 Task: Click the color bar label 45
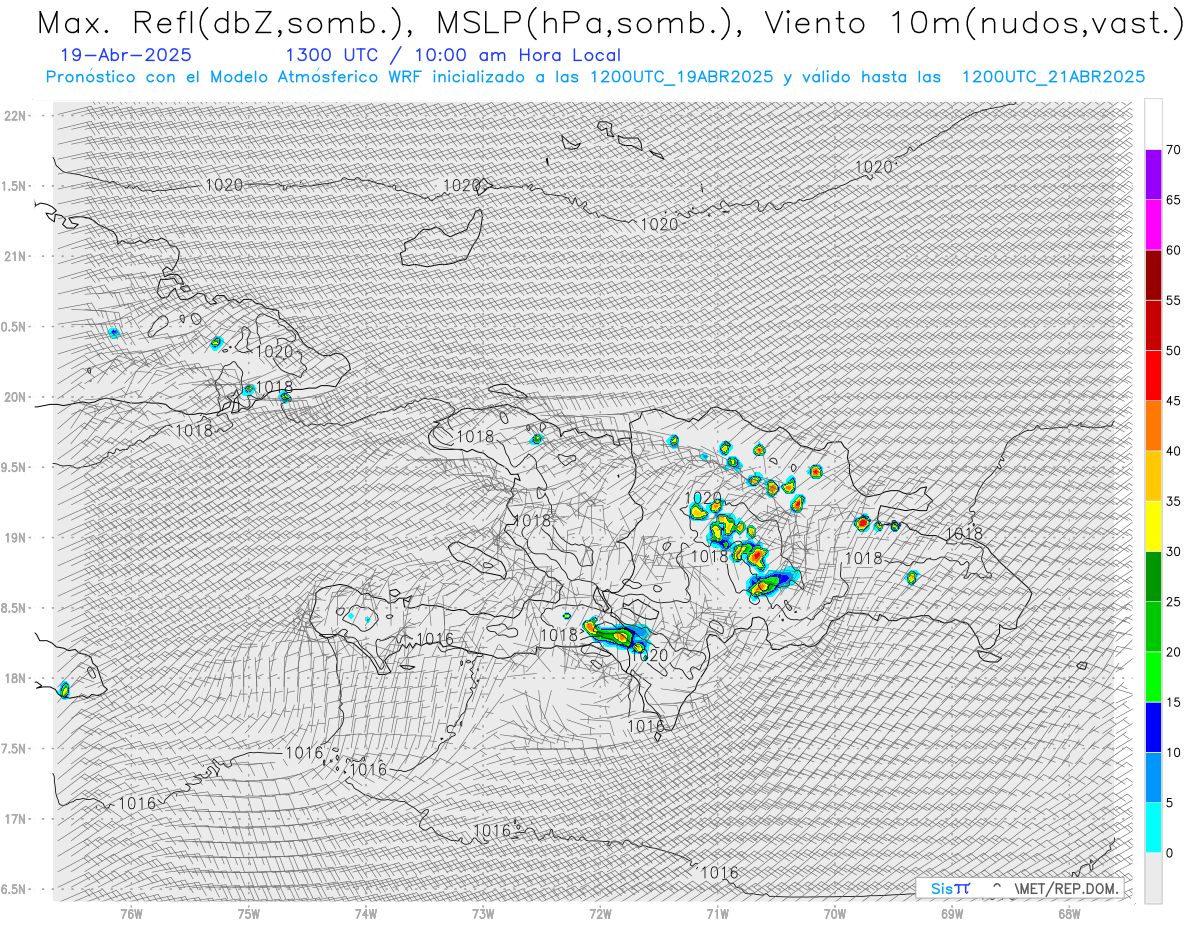pyautogui.click(x=1173, y=401)
